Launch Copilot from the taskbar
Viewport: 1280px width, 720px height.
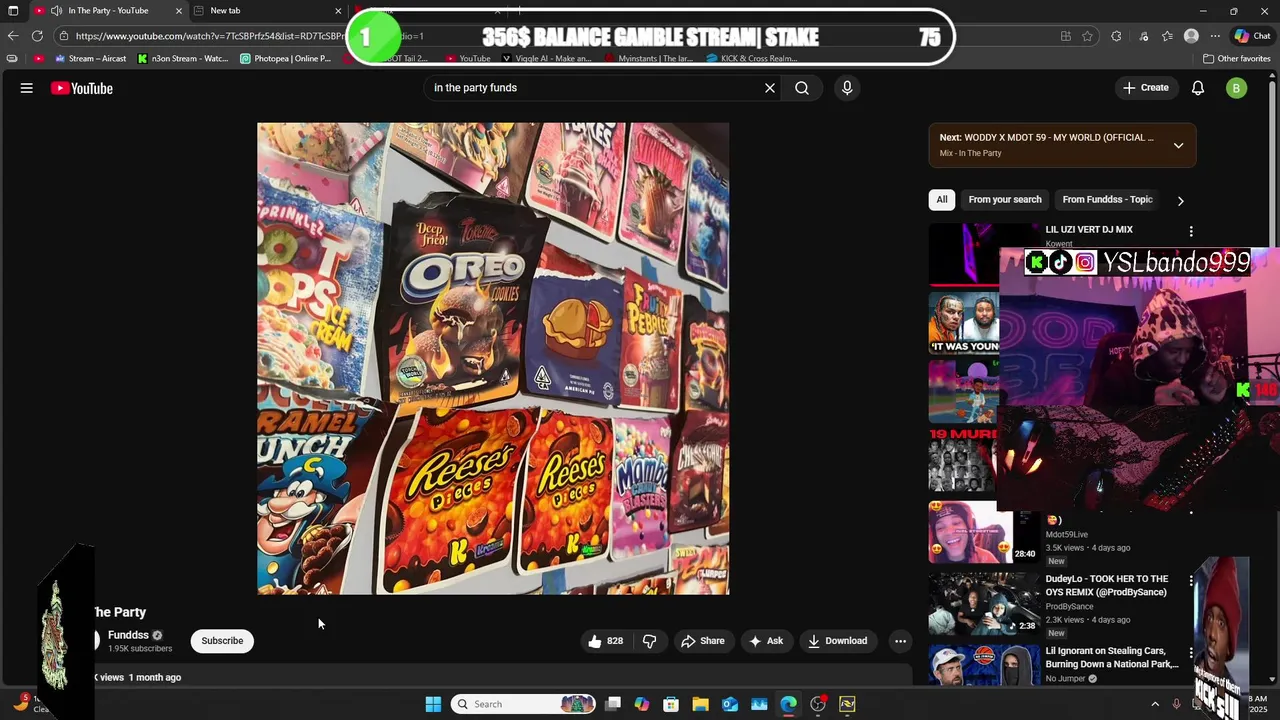[x=642, y=704]
